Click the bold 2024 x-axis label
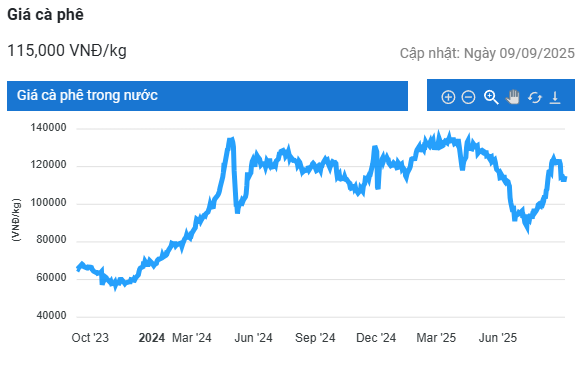 point(152,338)
